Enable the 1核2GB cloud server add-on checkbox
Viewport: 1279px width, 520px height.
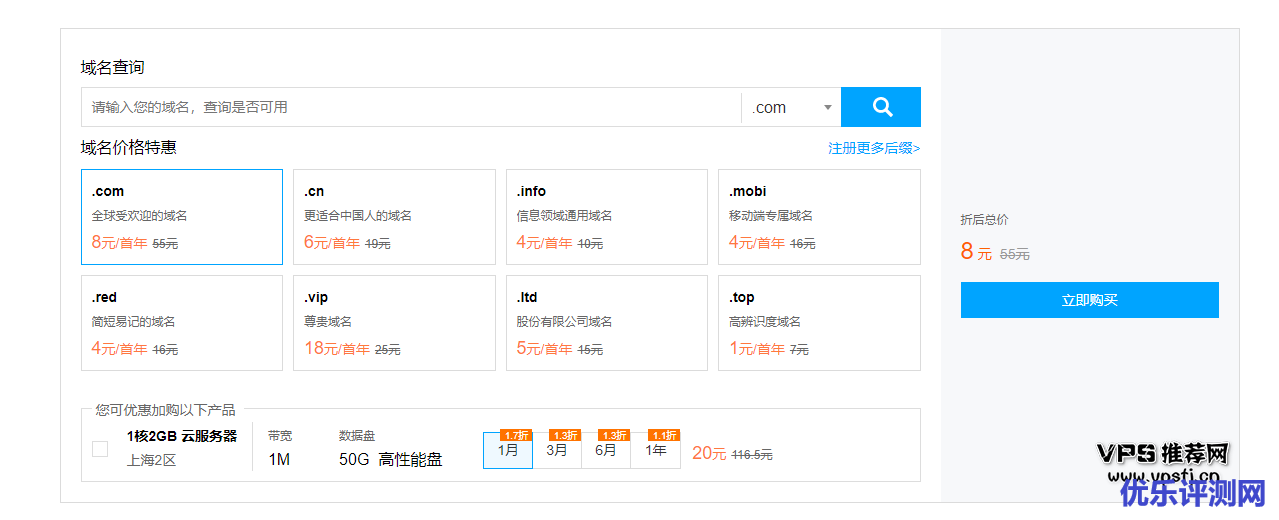(x=100, y=449)
